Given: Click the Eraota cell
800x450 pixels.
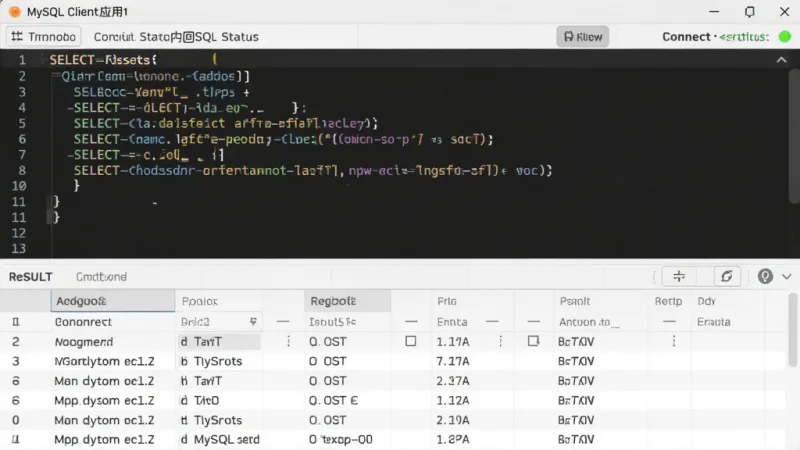Looking at the screenshot, I should coord(714,322).
